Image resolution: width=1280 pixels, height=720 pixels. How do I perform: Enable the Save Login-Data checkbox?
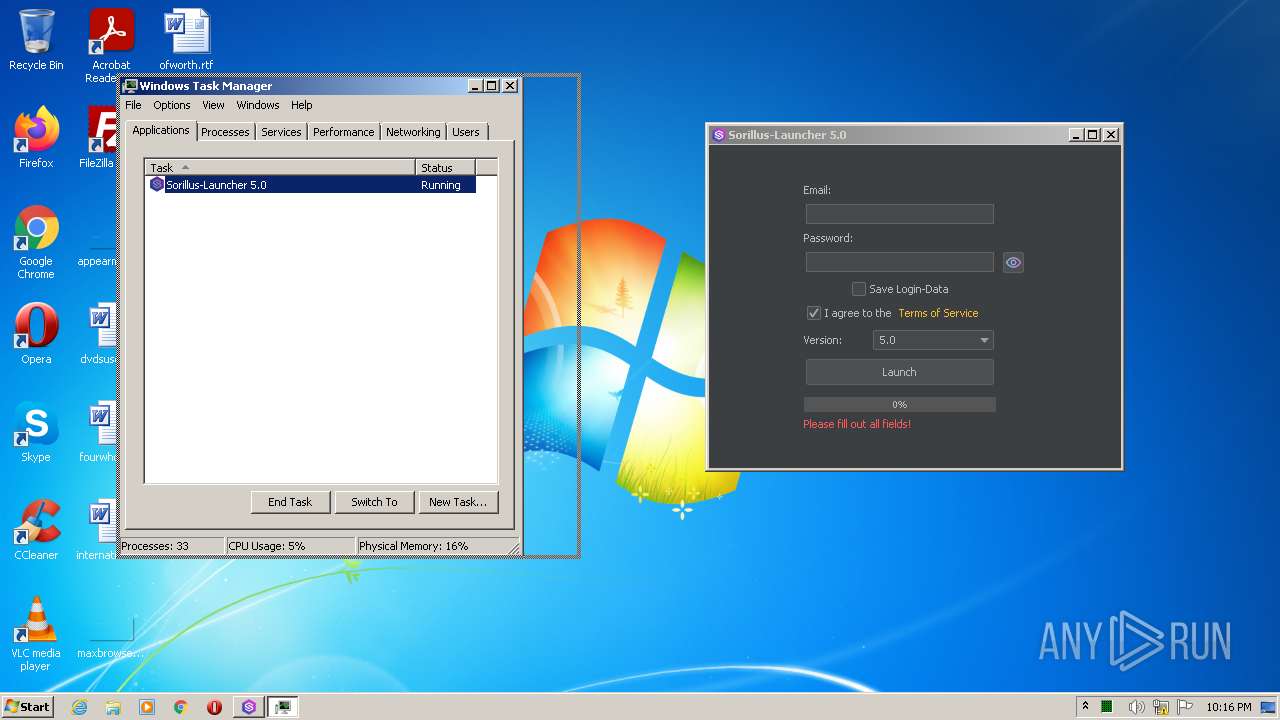[x=858, y=289]
